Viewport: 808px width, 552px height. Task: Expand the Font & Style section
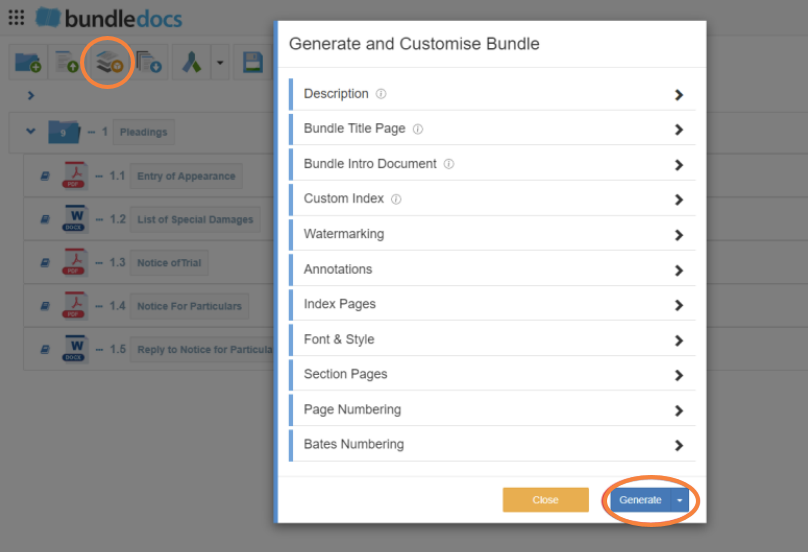(492, 339)
